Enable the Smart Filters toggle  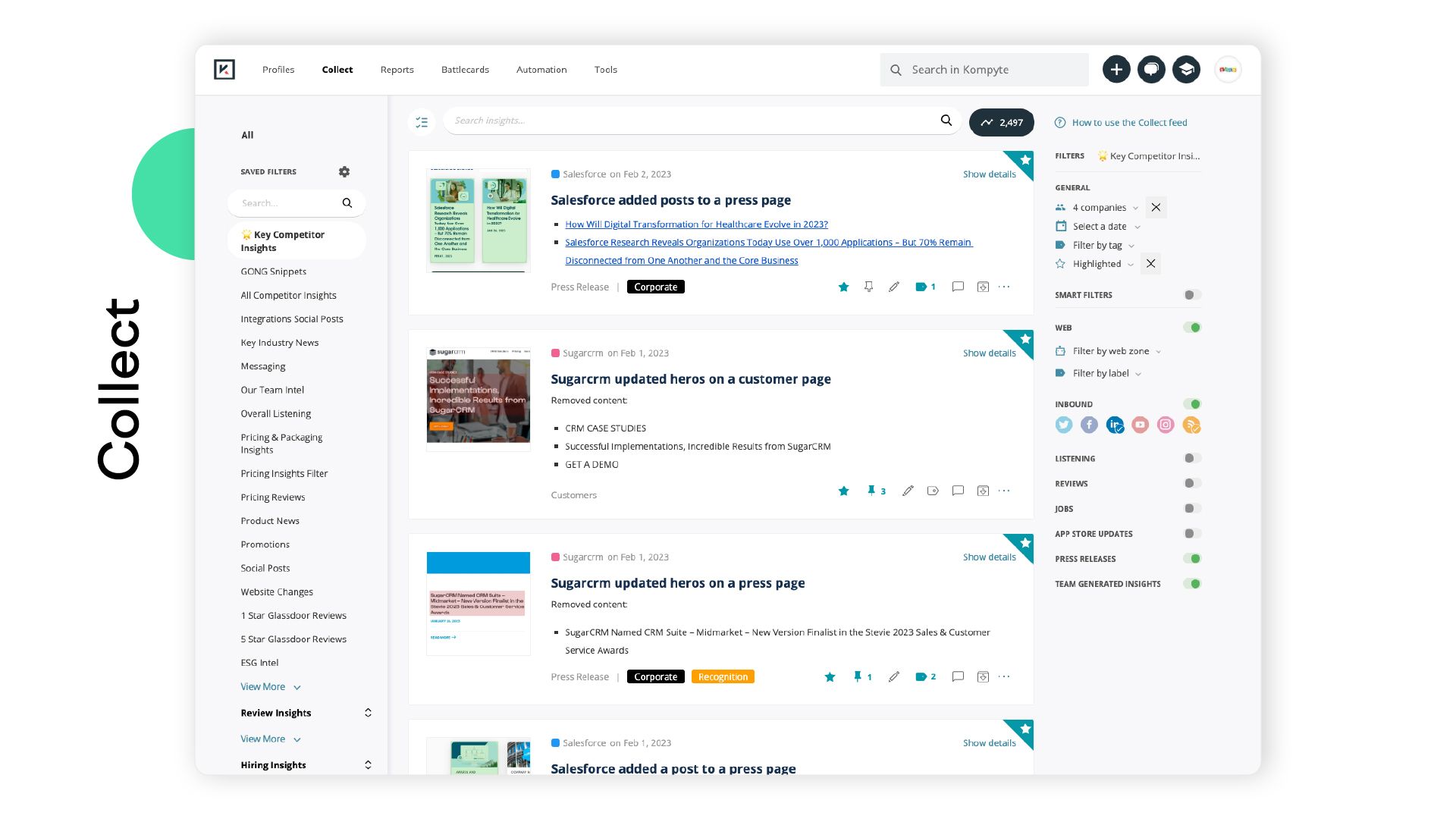click(1189, 295)
